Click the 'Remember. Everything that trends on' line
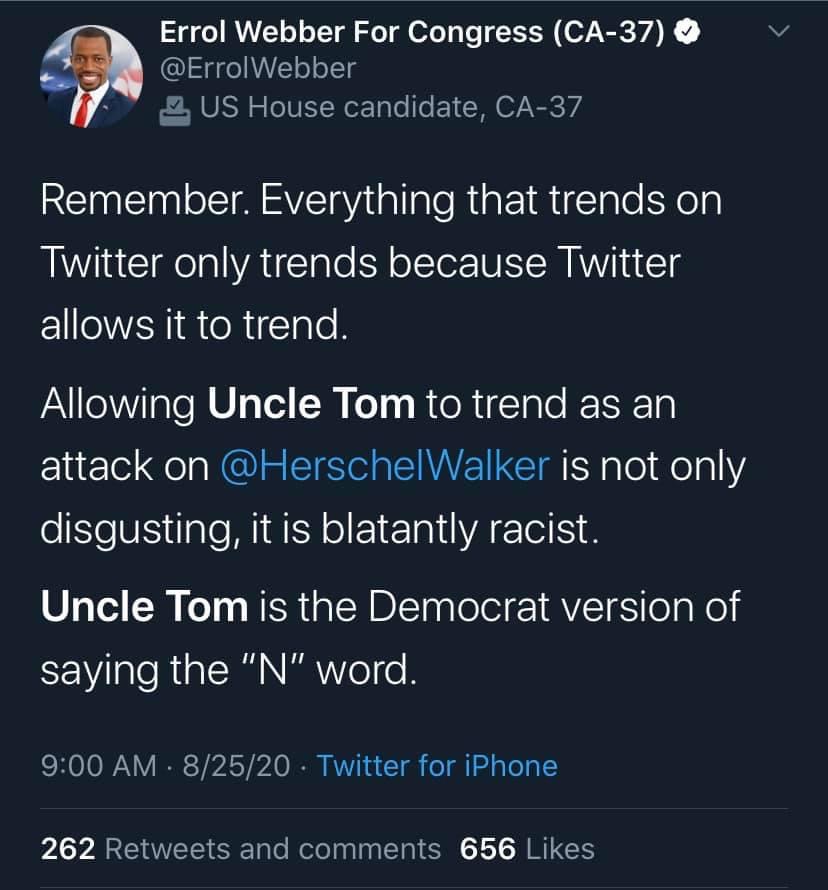Viewport: 828px width, 890px height. [x=380, y=201]
